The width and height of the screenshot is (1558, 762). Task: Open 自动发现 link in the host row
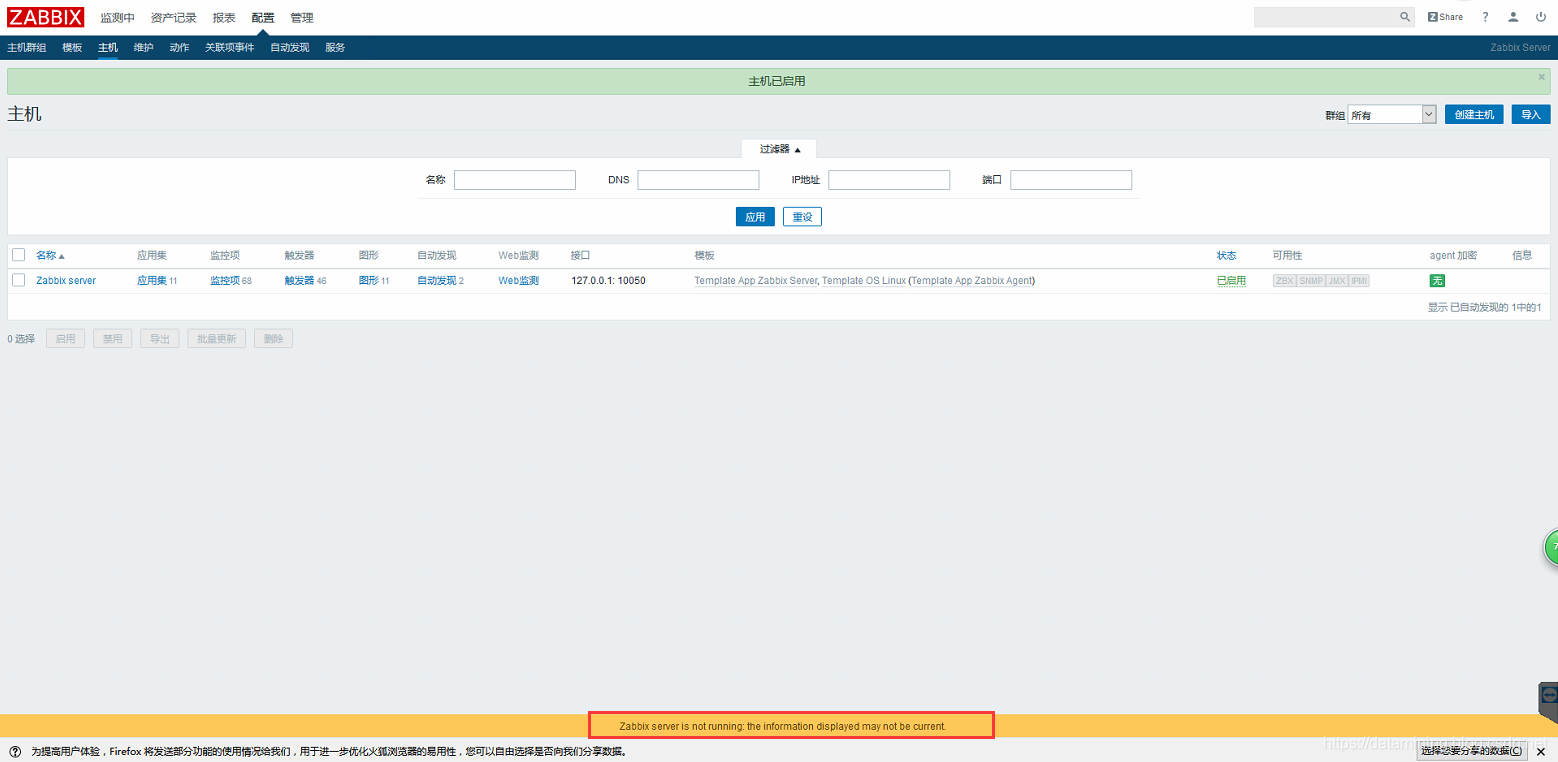click(x=436, y=280)
